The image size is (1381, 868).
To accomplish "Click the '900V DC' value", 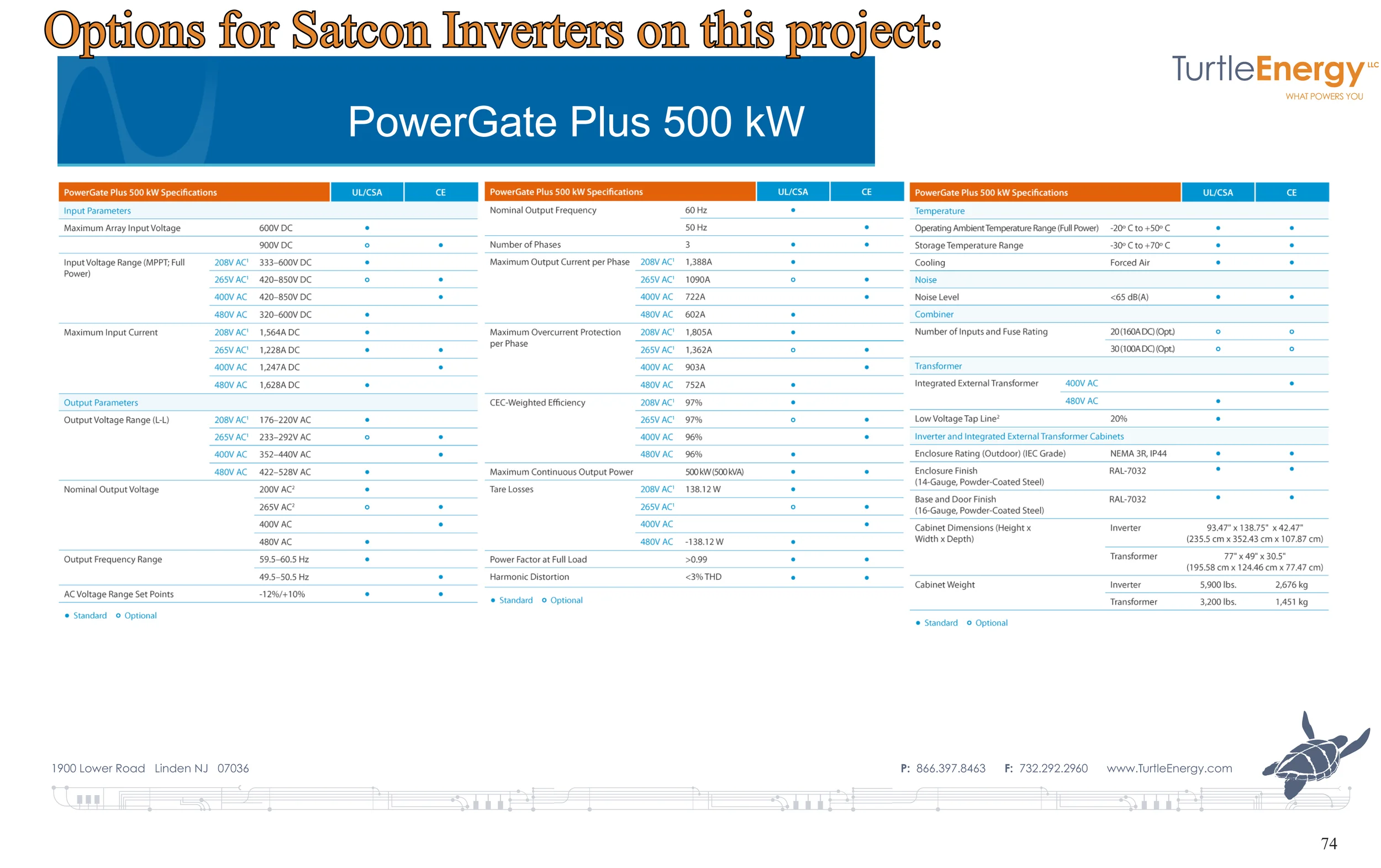I will [275, 245].
